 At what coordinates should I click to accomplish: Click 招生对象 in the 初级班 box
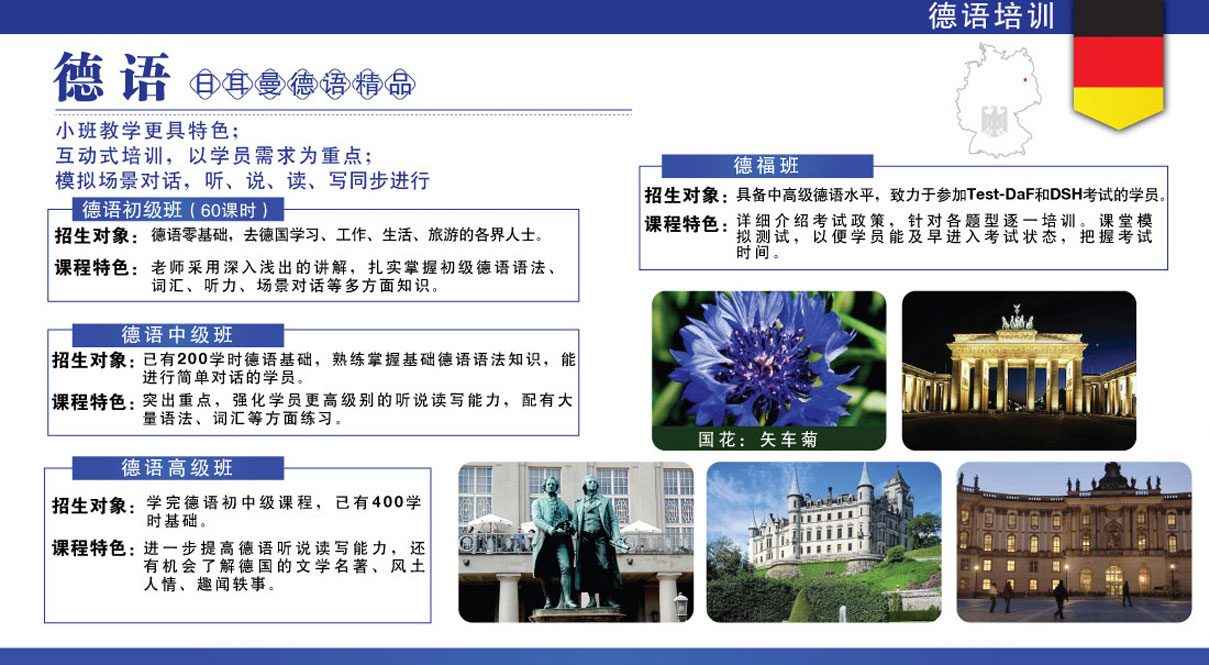click(94, 237)
